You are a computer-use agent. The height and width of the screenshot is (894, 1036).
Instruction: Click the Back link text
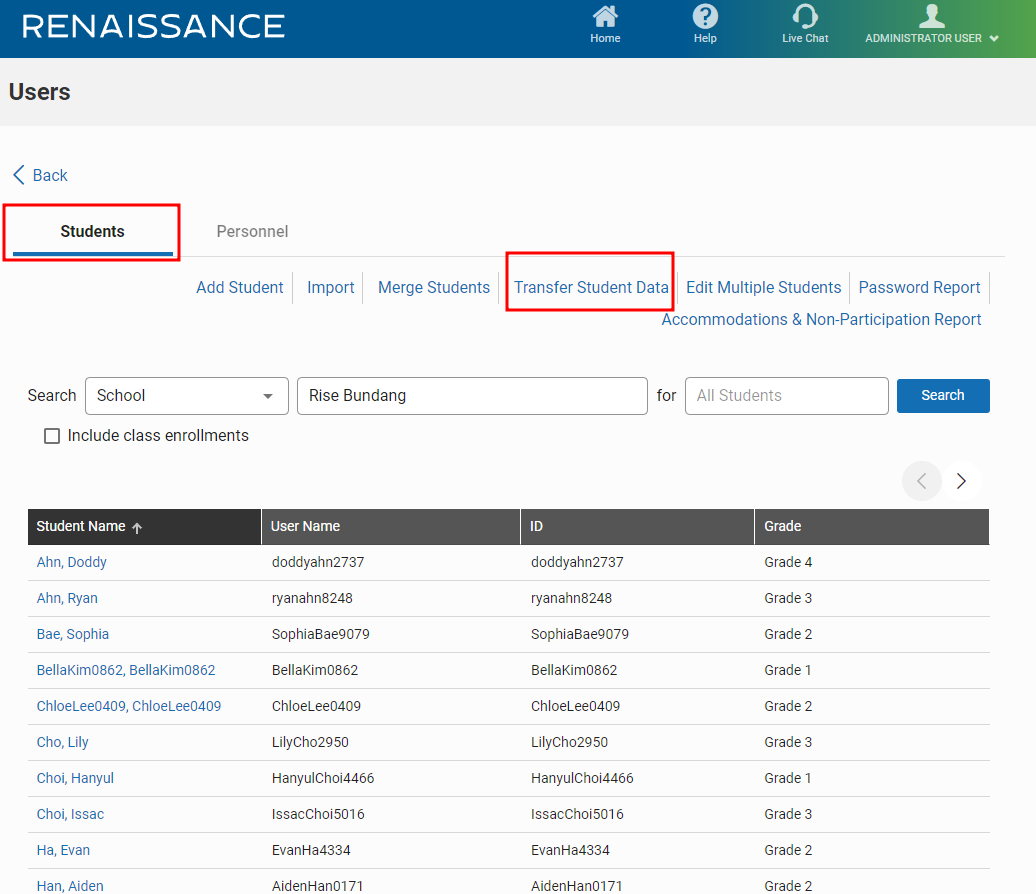pos(50,175)
